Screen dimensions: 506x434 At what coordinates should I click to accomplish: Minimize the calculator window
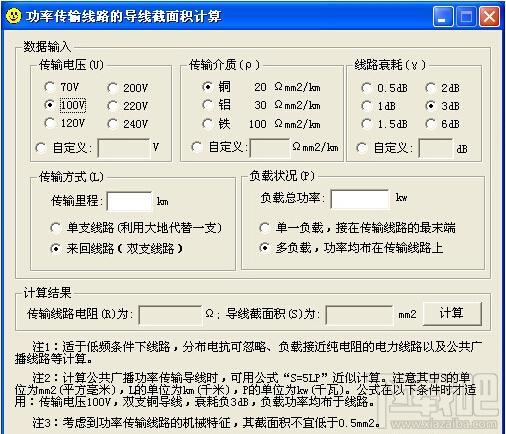[x=443, y=16]
